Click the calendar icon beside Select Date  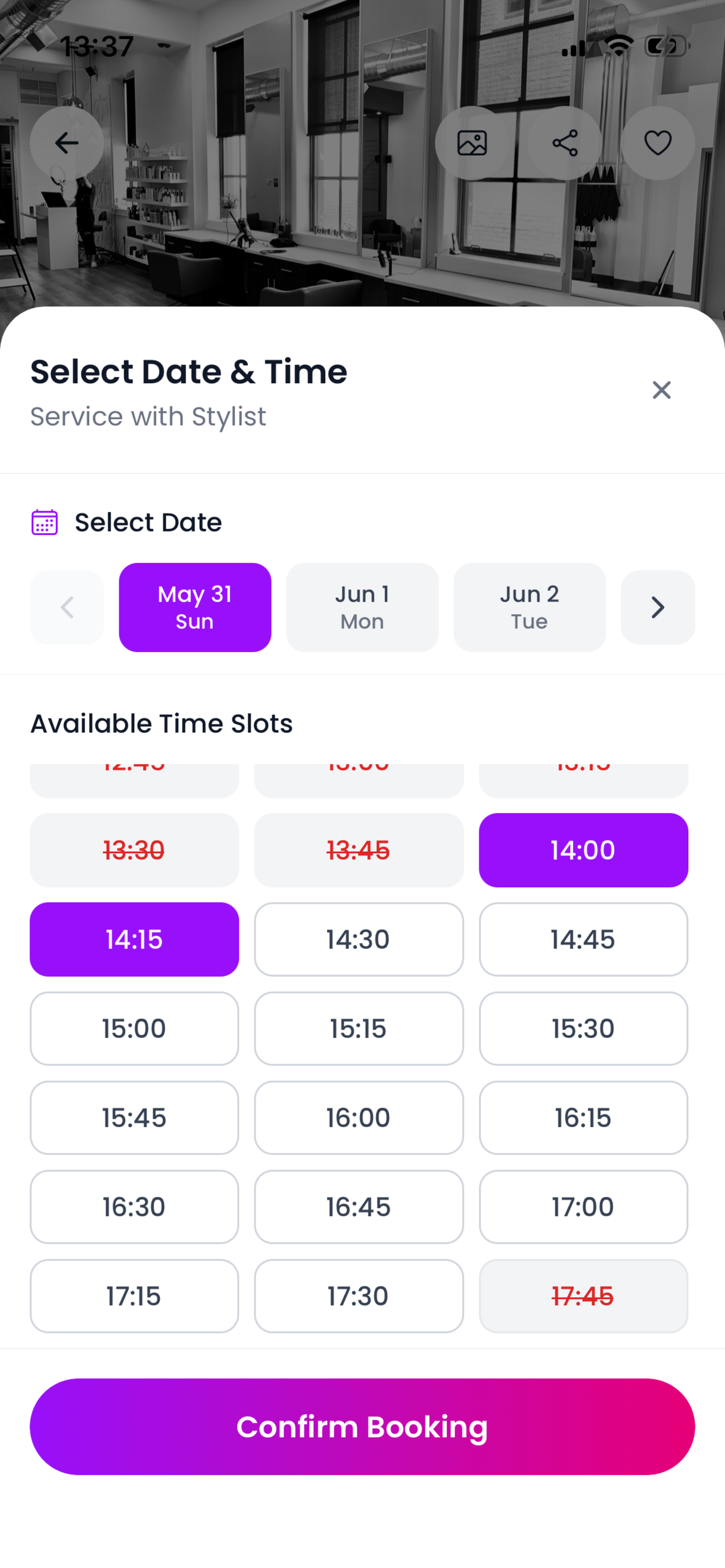pyautogui.click(x=45, y=522)
